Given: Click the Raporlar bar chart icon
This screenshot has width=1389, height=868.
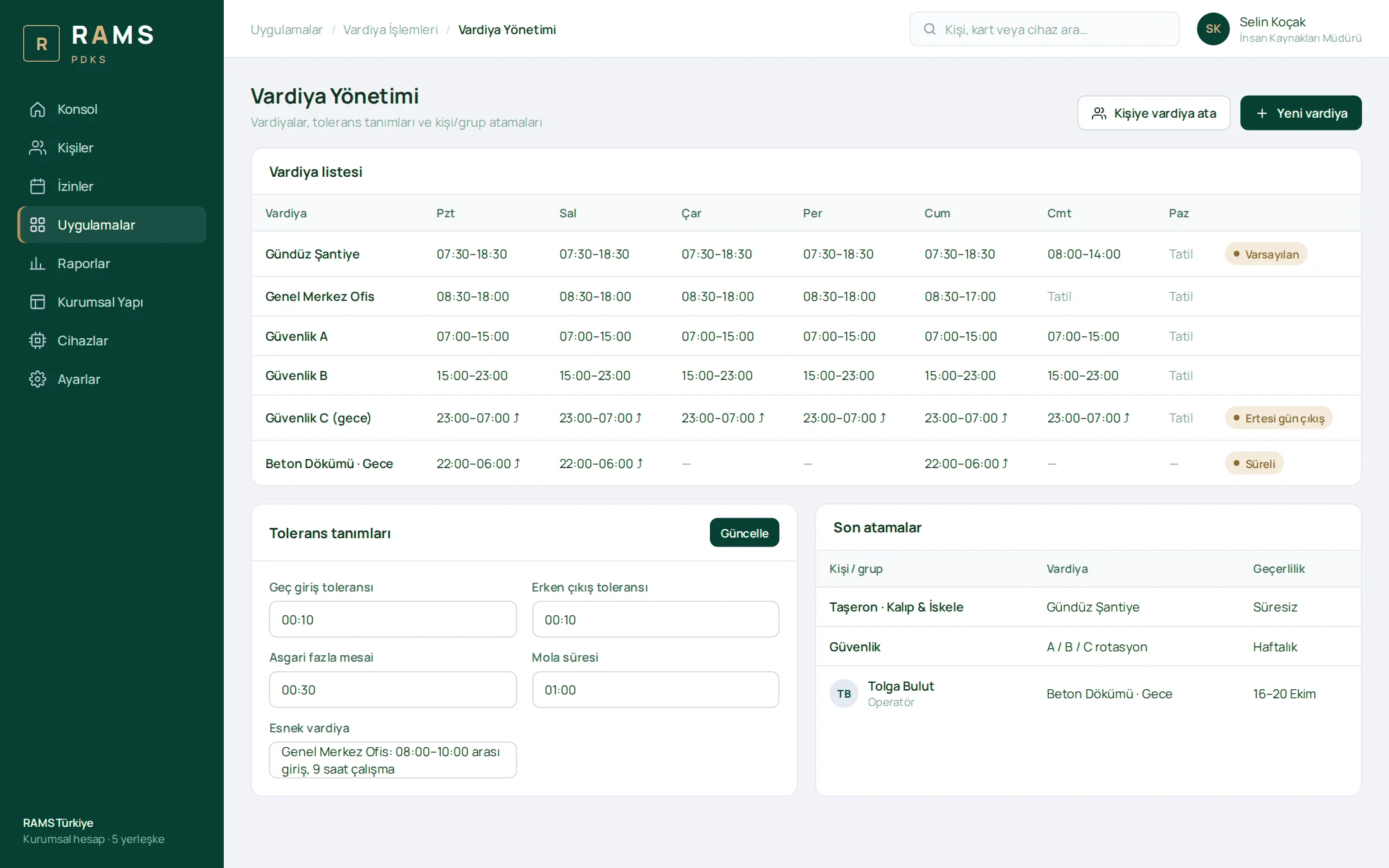Looking at the screenshot, I should tap(37, 264).
